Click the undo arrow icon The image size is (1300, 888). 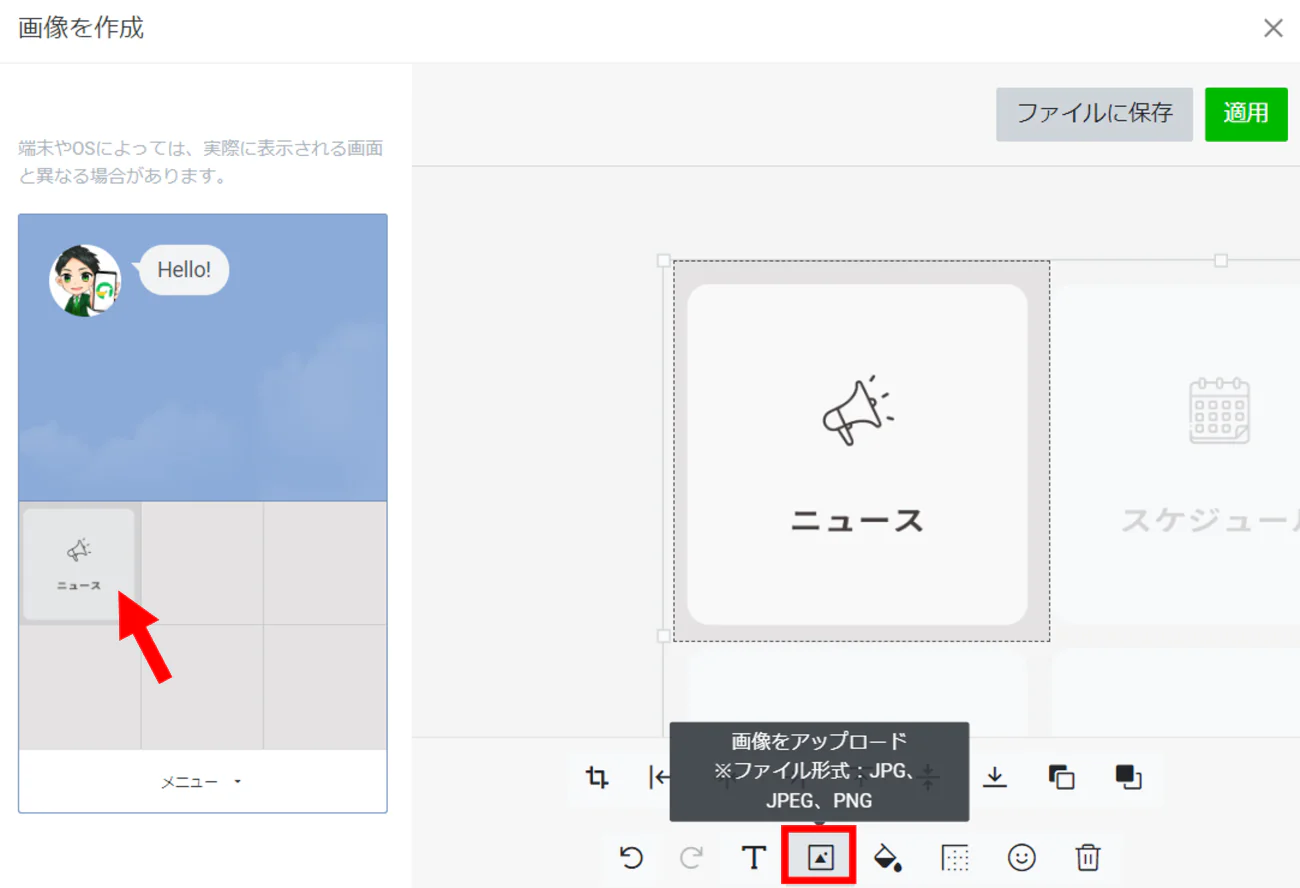631,857
